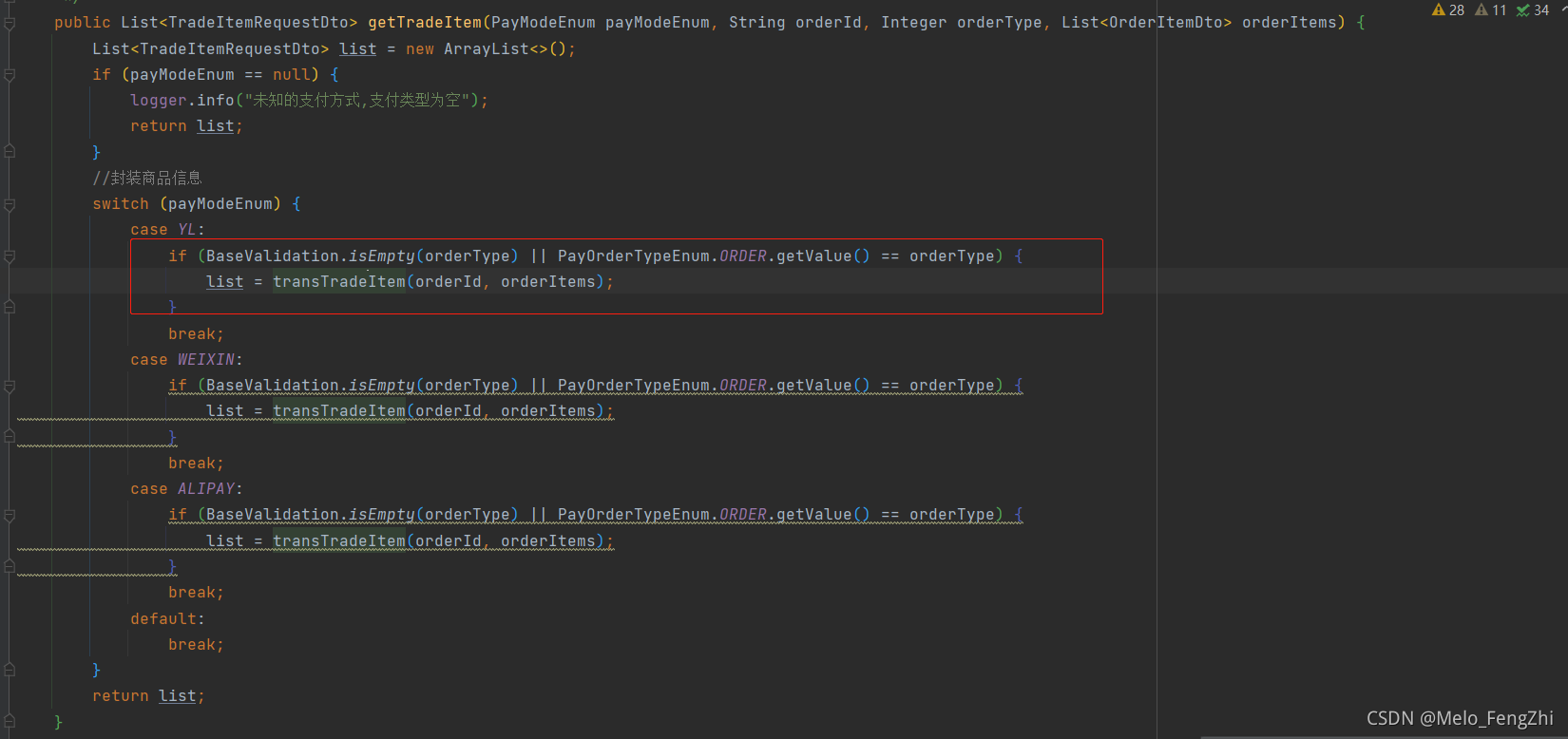Click 'OrderItemDto' generic type in signature

click(x=1166, y=23)
